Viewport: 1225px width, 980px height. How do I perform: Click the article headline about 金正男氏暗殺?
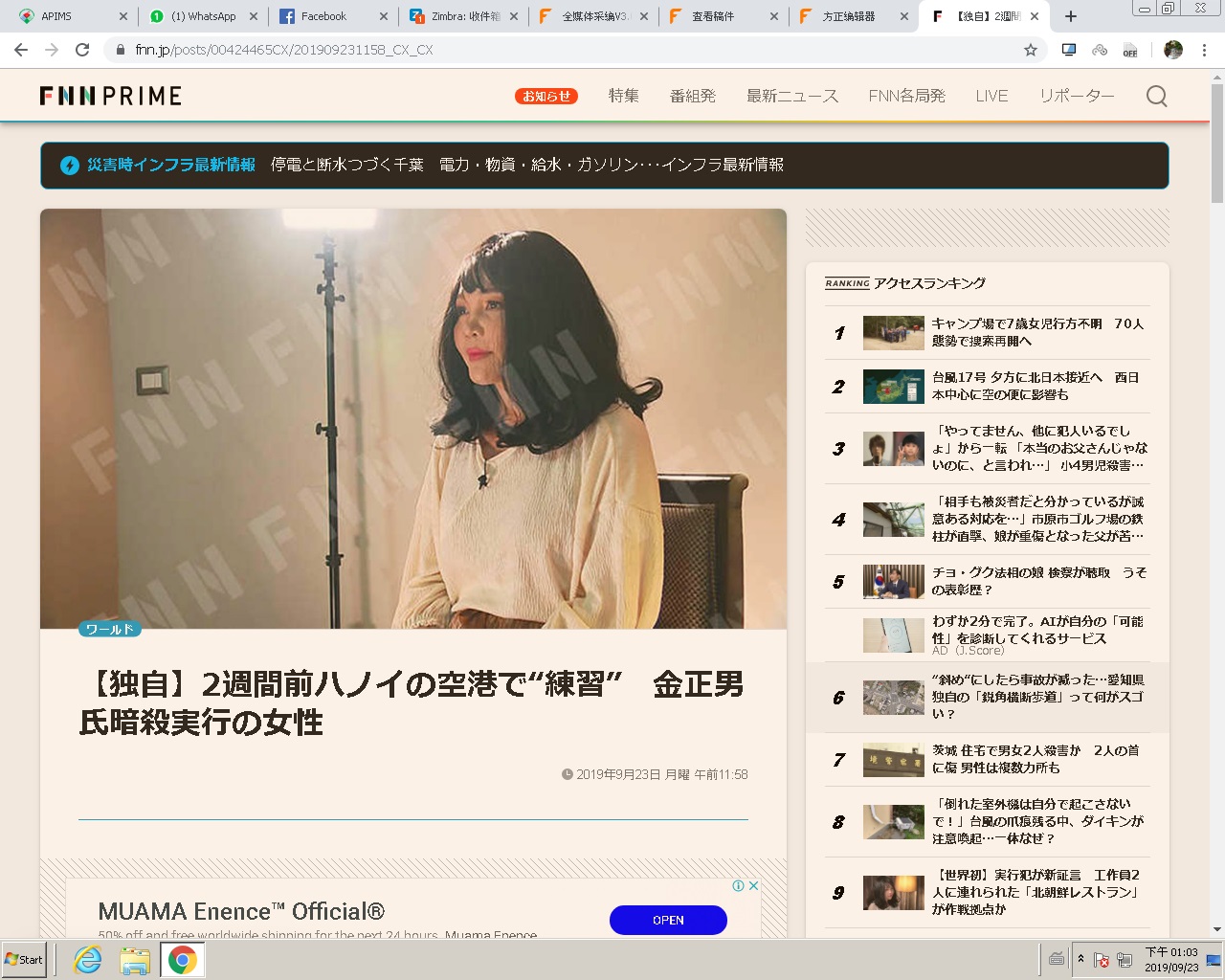tap(412, 703)
